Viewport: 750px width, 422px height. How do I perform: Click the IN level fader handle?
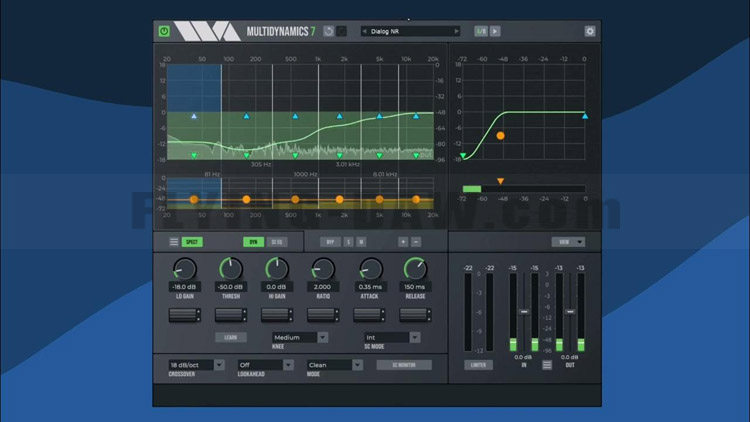tap(524, 311)
